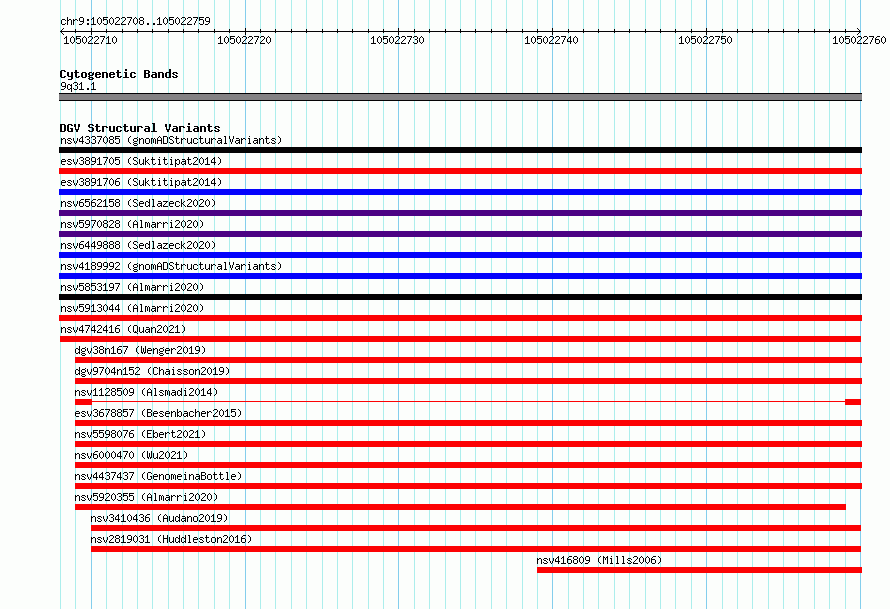
Task: Click nsv2819031 (Huddleston2016) label
Action: (x=171, y=539)
